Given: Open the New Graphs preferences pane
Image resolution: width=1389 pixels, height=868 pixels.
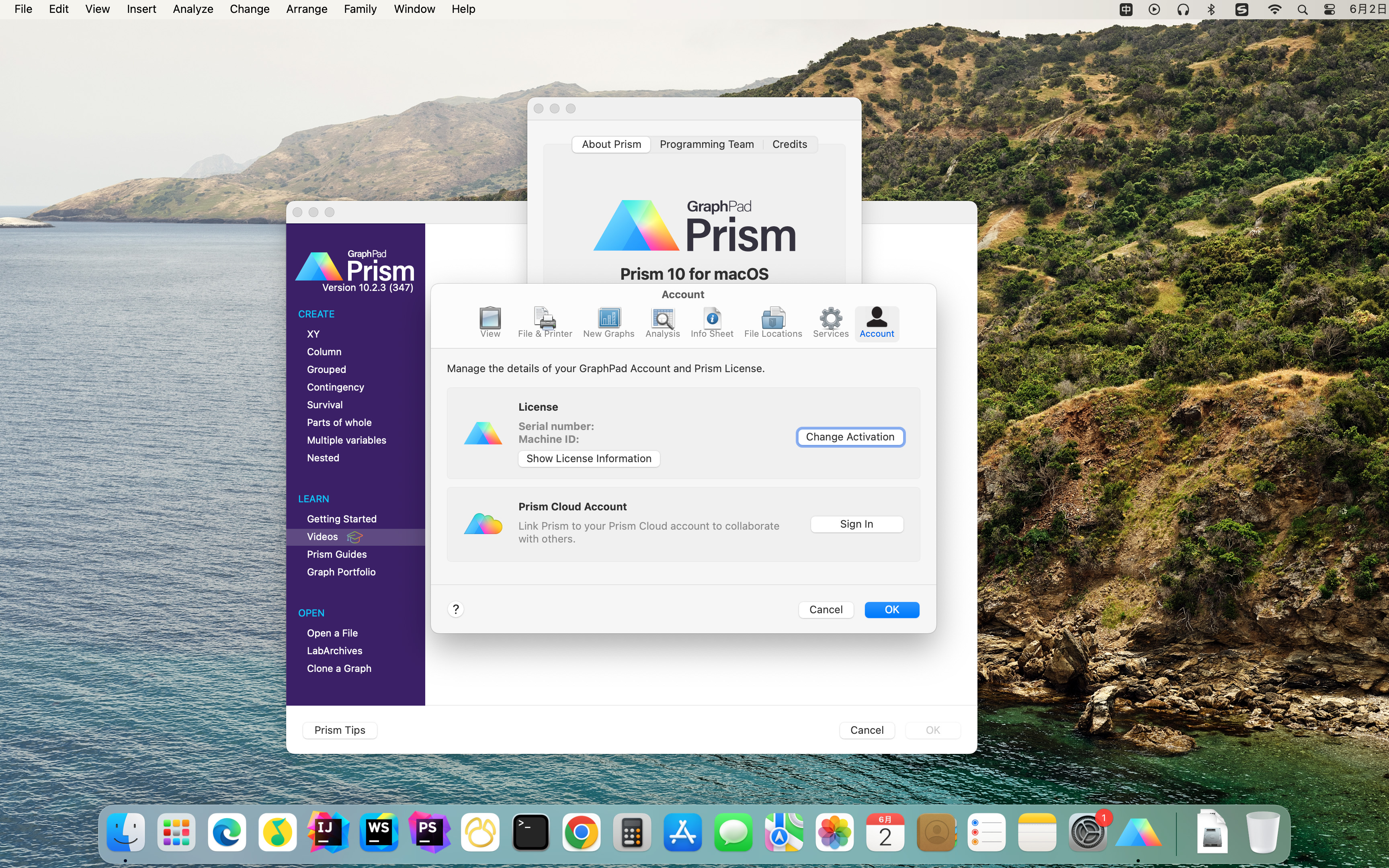Looking at the screenshot, I should (608, 323).
